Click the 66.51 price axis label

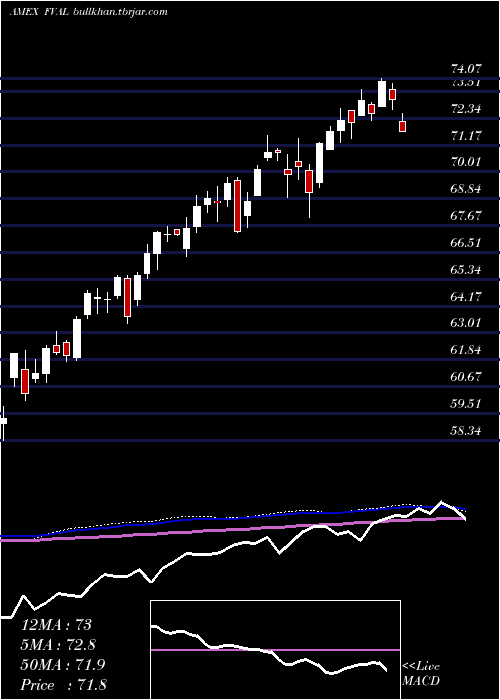466,243
